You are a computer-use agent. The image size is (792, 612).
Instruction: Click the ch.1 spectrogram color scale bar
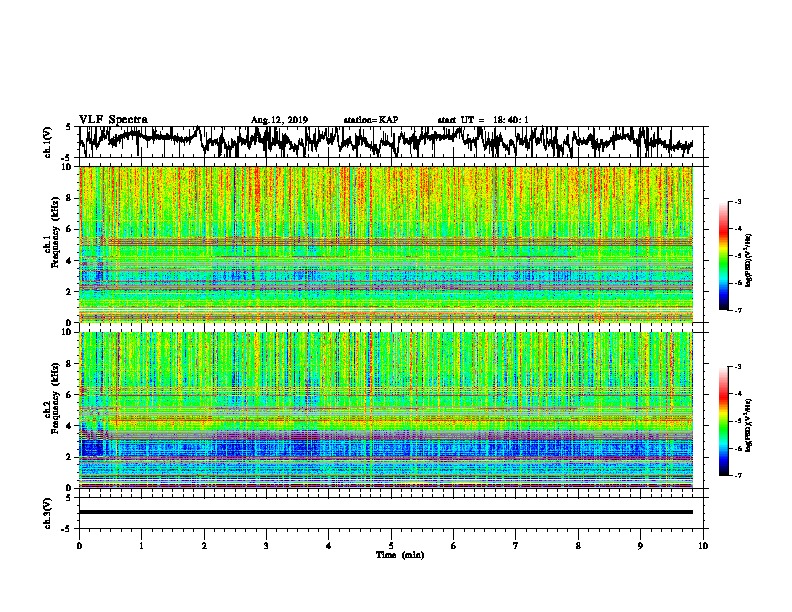[x=723, y=256]
